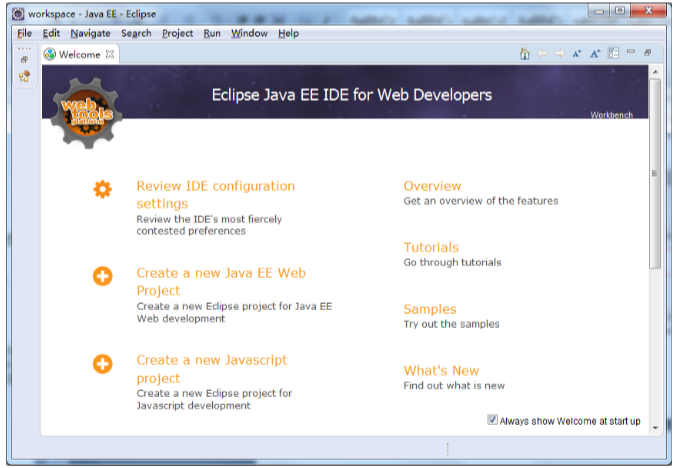Click the scrollbar up arrow
The height and width of the screenshot is (468, 677).
click(655, 72)
